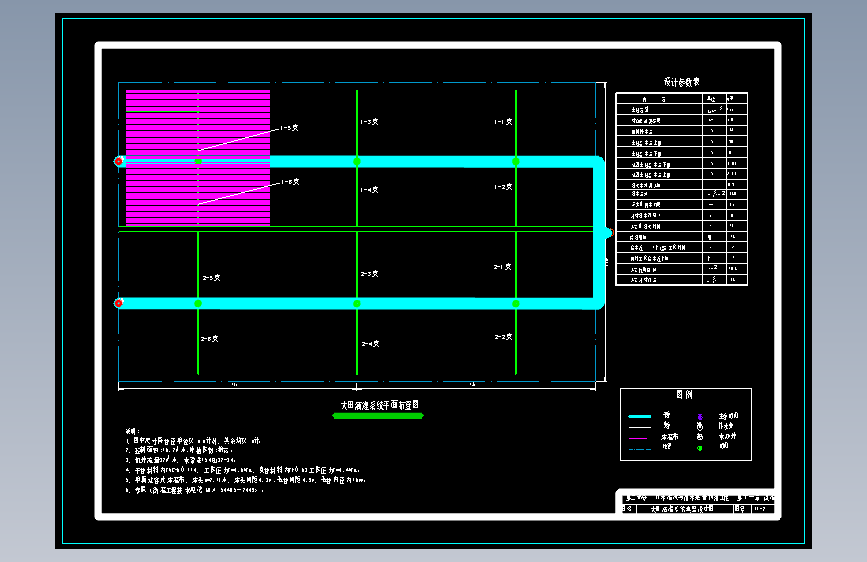This screenshot has width=867, height=562.
Task: Click the drawing title above the green underline bar
Action: pos(379,405)
